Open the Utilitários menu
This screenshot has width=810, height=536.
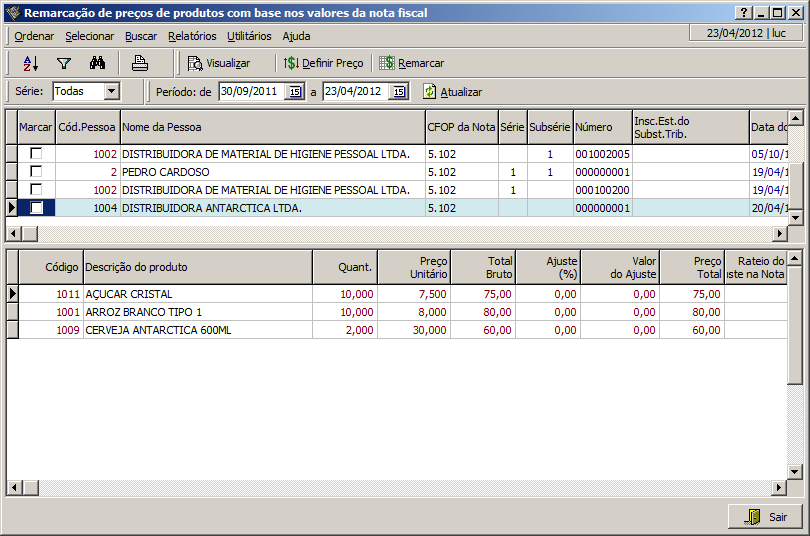pos(249,36)
